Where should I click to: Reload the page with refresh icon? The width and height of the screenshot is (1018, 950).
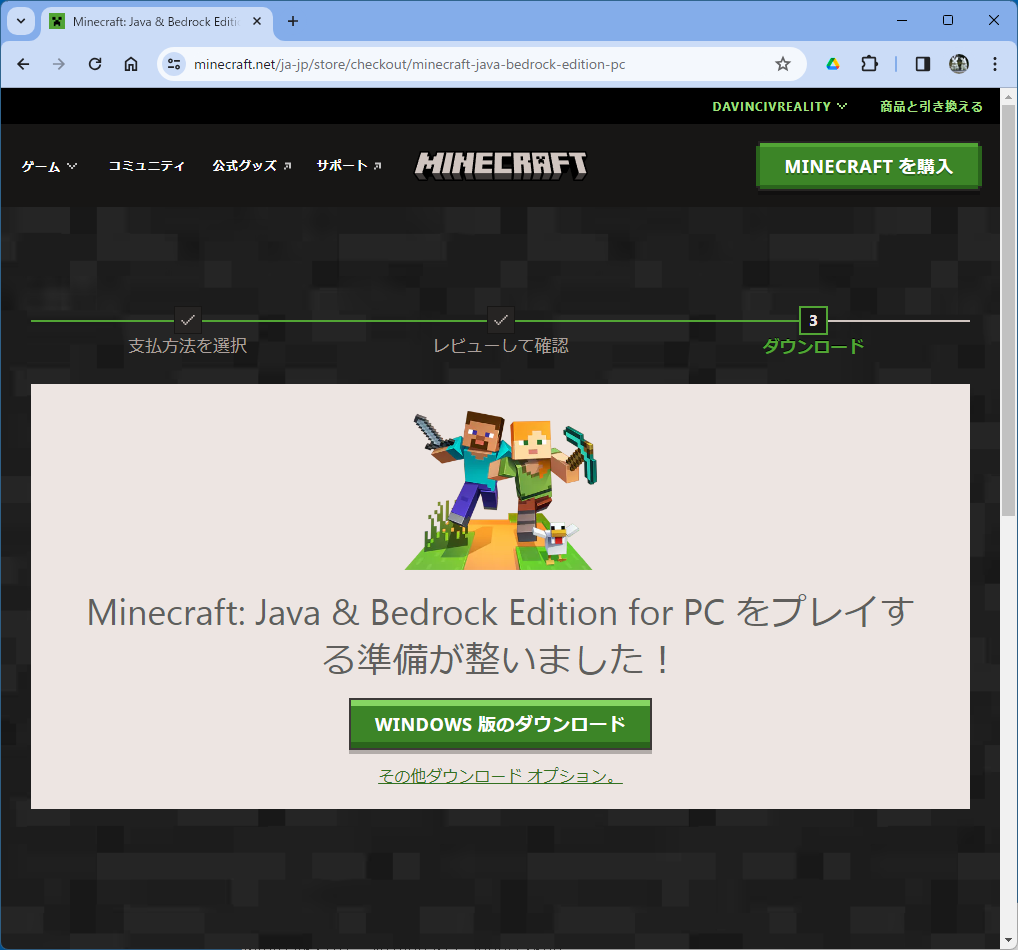[x=95, y=64]
